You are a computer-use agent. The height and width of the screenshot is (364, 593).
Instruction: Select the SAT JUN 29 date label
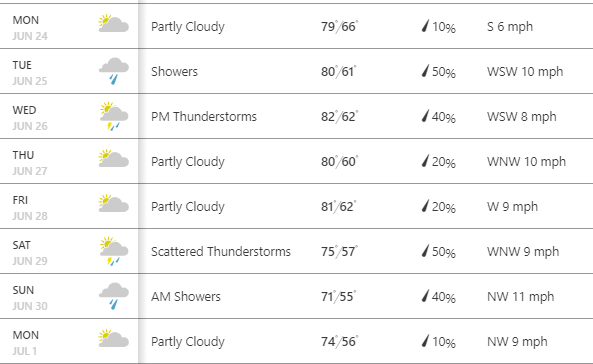pos(30,253)
